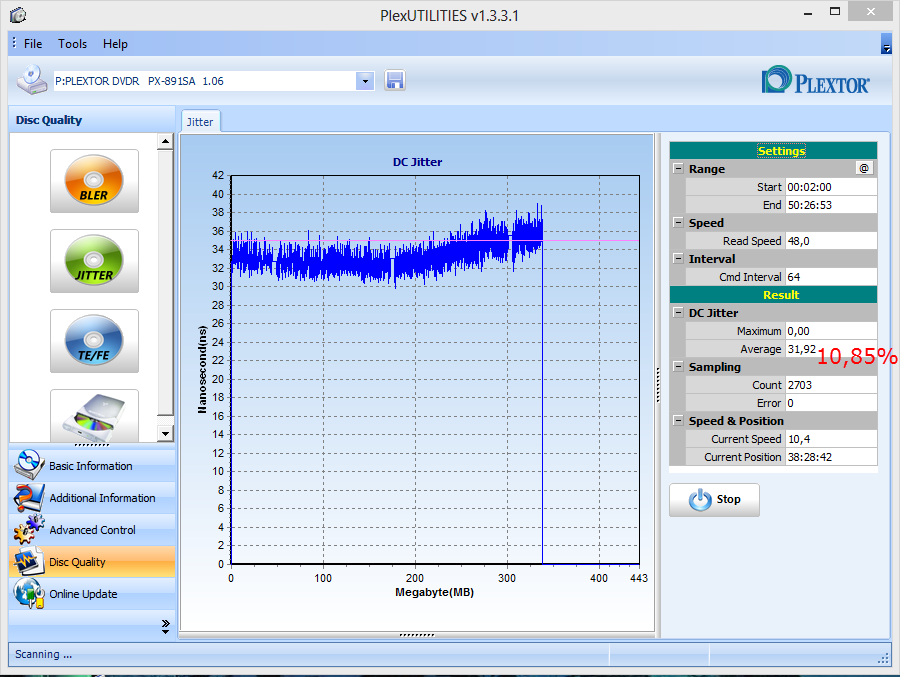The height and width of the screenshot is (677, 900).
Task: Click the horizontal splitter grip below the chart
Action: click(x=417, y=635)
